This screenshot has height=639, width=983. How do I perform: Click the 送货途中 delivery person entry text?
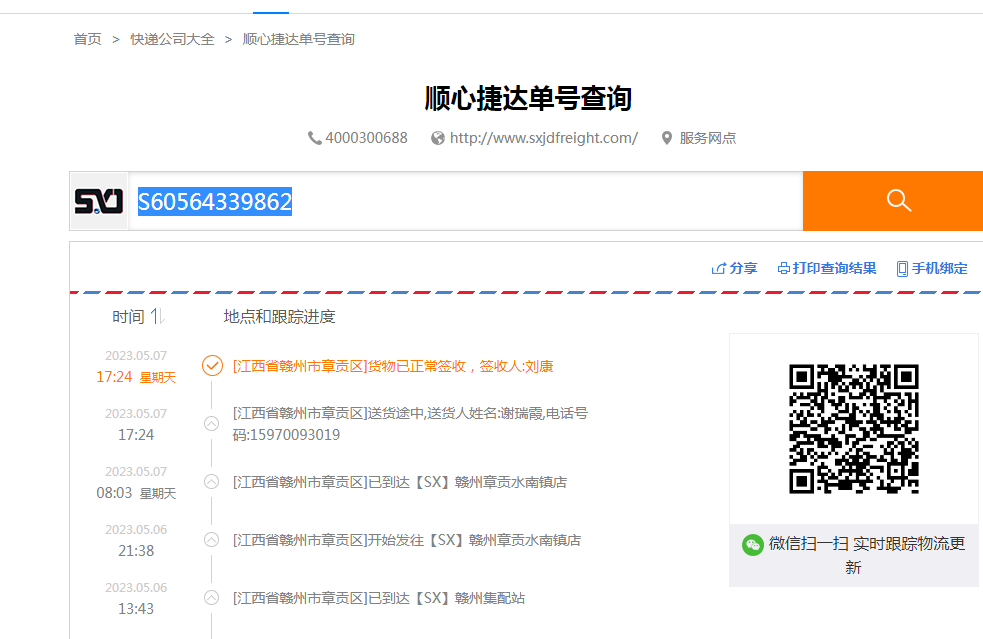tap(410, 424)
